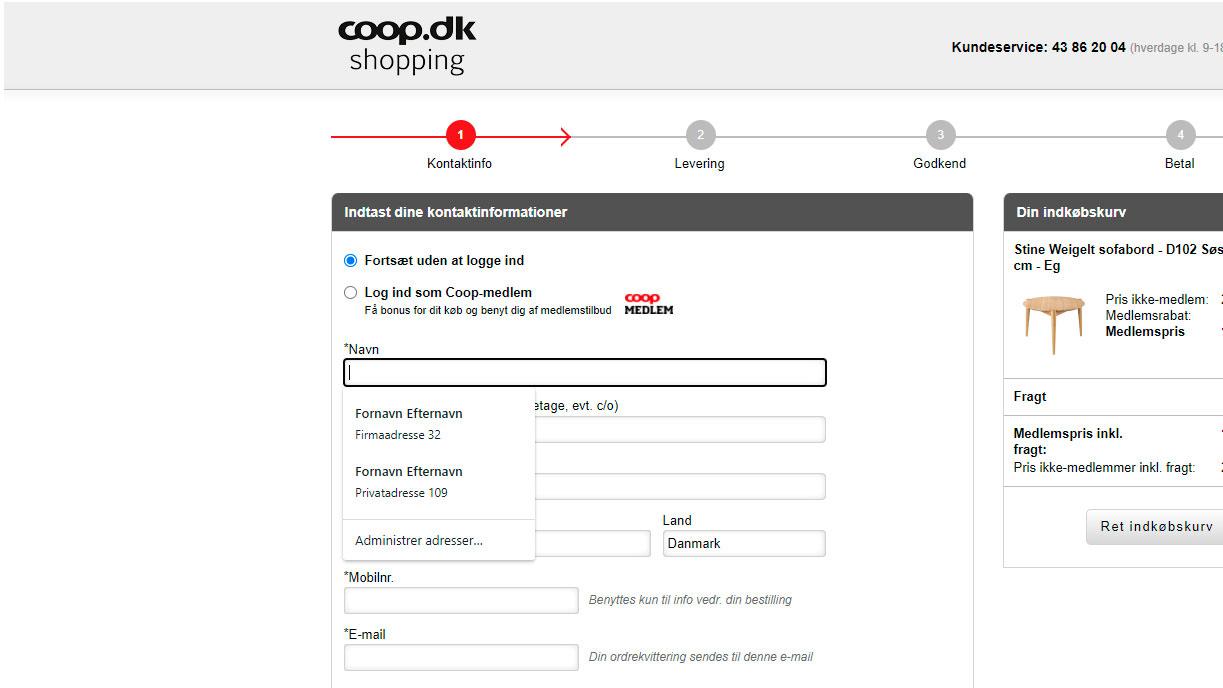Open 'Administrer adresser...' in autofill popup
Image resolution: width=1223 pixels, height=688 pixels.
click(x=438, y=541)
